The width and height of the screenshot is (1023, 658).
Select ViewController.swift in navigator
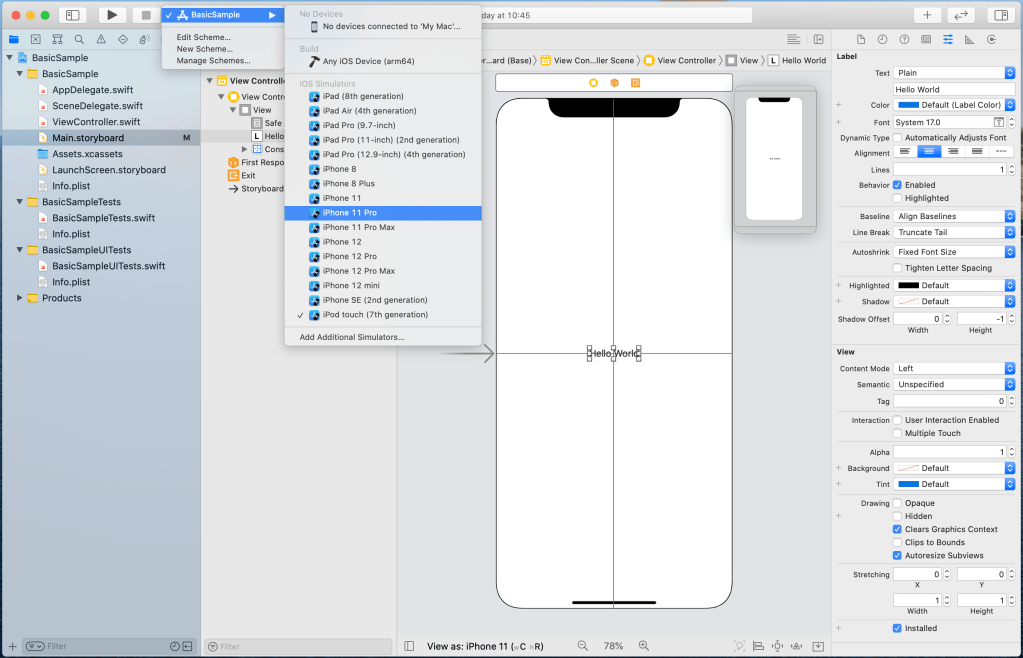[96, 122]
